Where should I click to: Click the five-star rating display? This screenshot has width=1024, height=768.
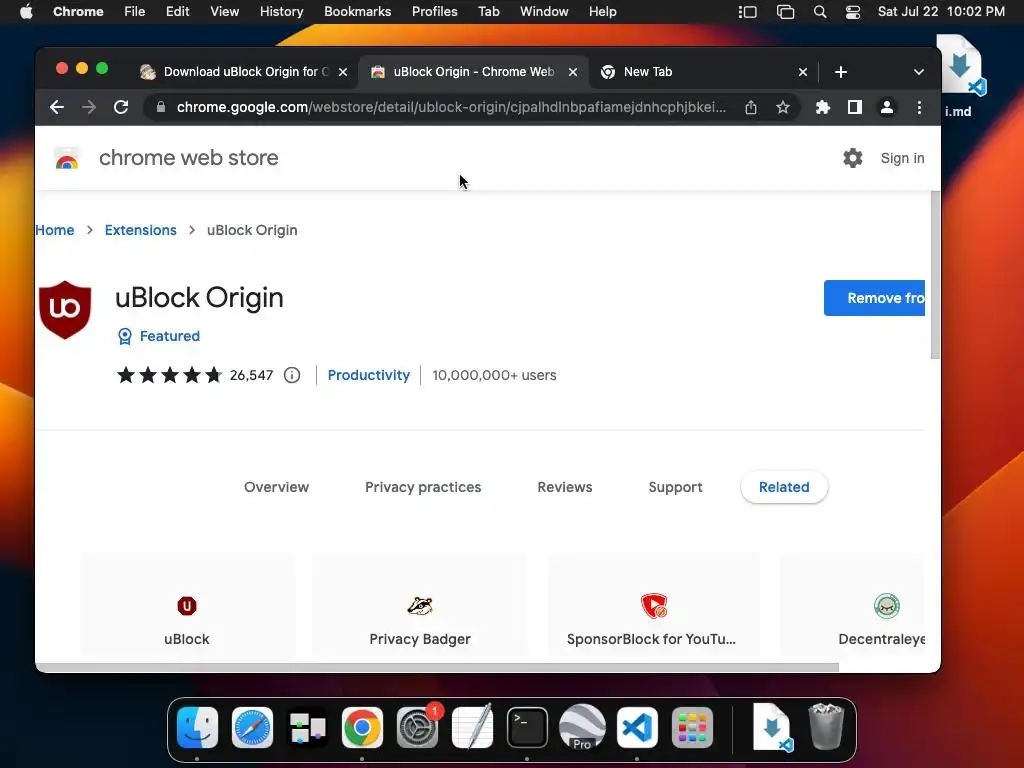pyautogui.click(x=170, y=375)
